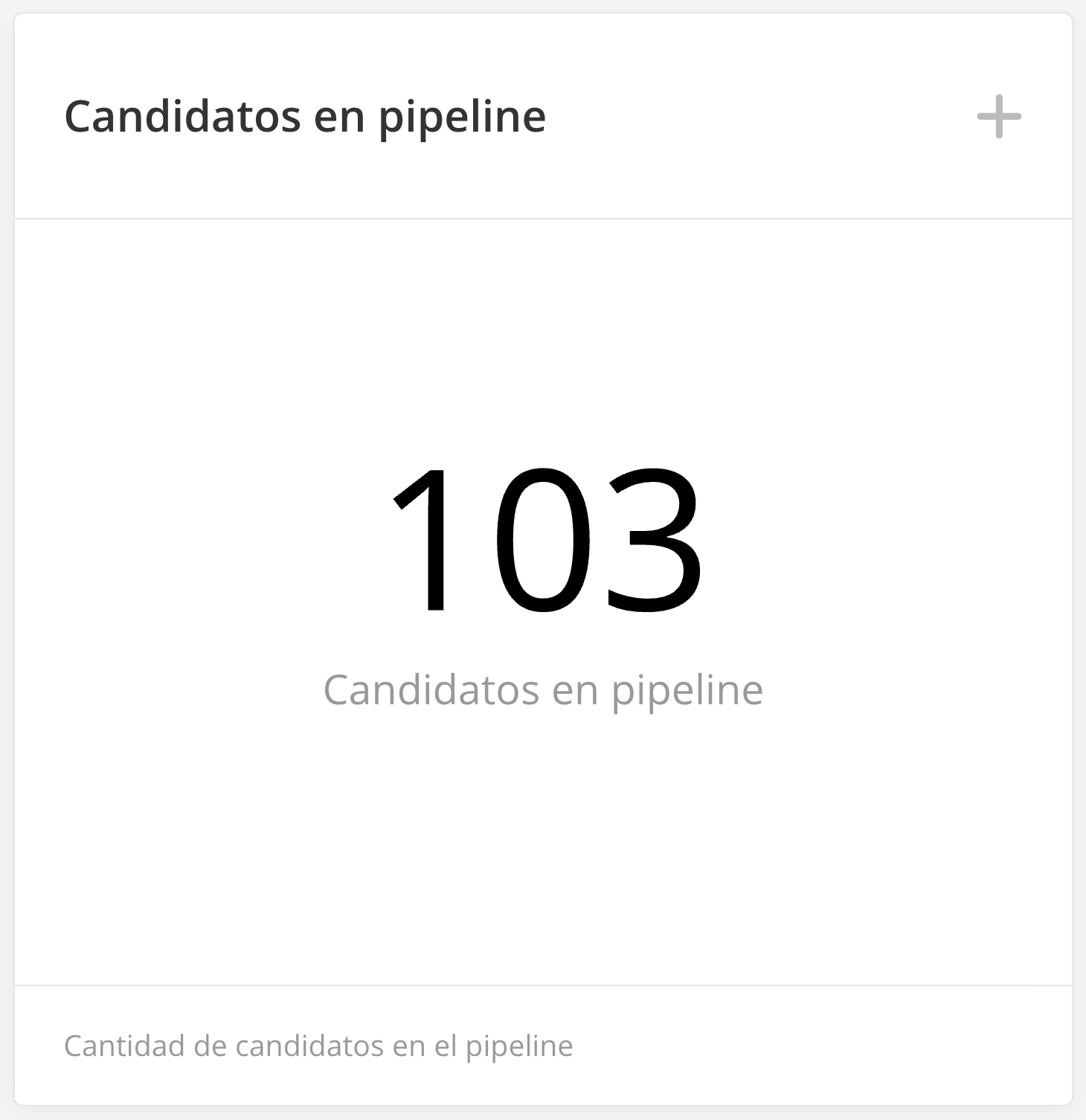This screenshot has height=1120, width=1086.
Task: Expand the Candidatos en pipeline widget
Action: (998, 117)
